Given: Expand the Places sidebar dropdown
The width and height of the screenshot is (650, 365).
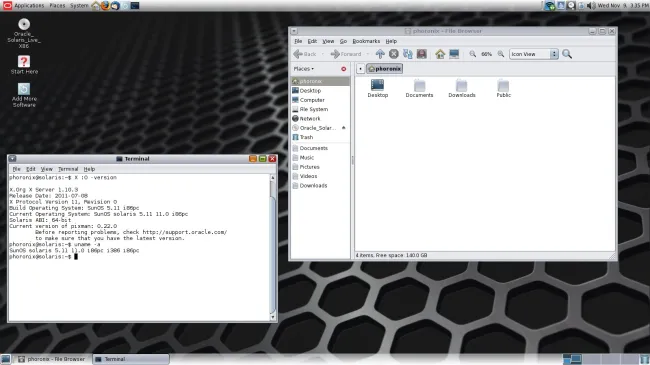Looking at the screenshot, I should point(304,69).
